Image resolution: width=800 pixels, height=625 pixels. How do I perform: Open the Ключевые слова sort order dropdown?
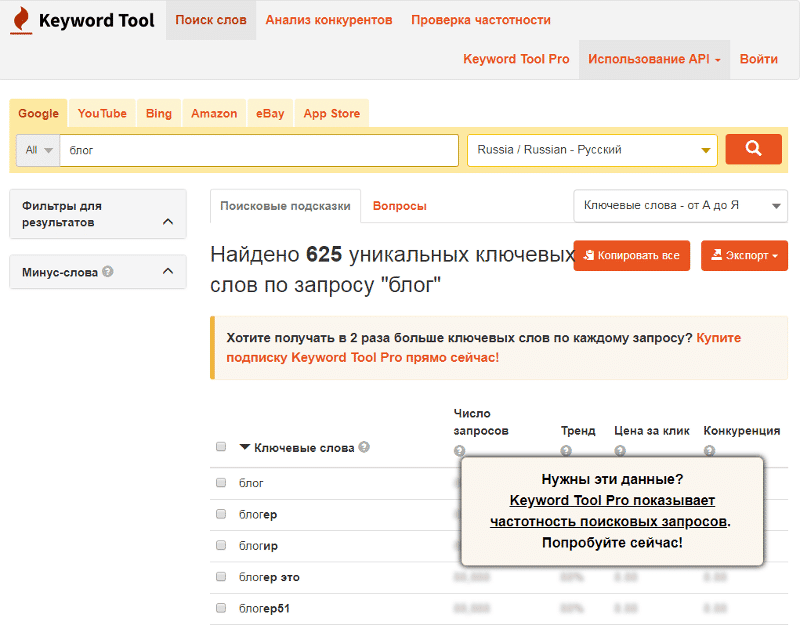(680, 205)
